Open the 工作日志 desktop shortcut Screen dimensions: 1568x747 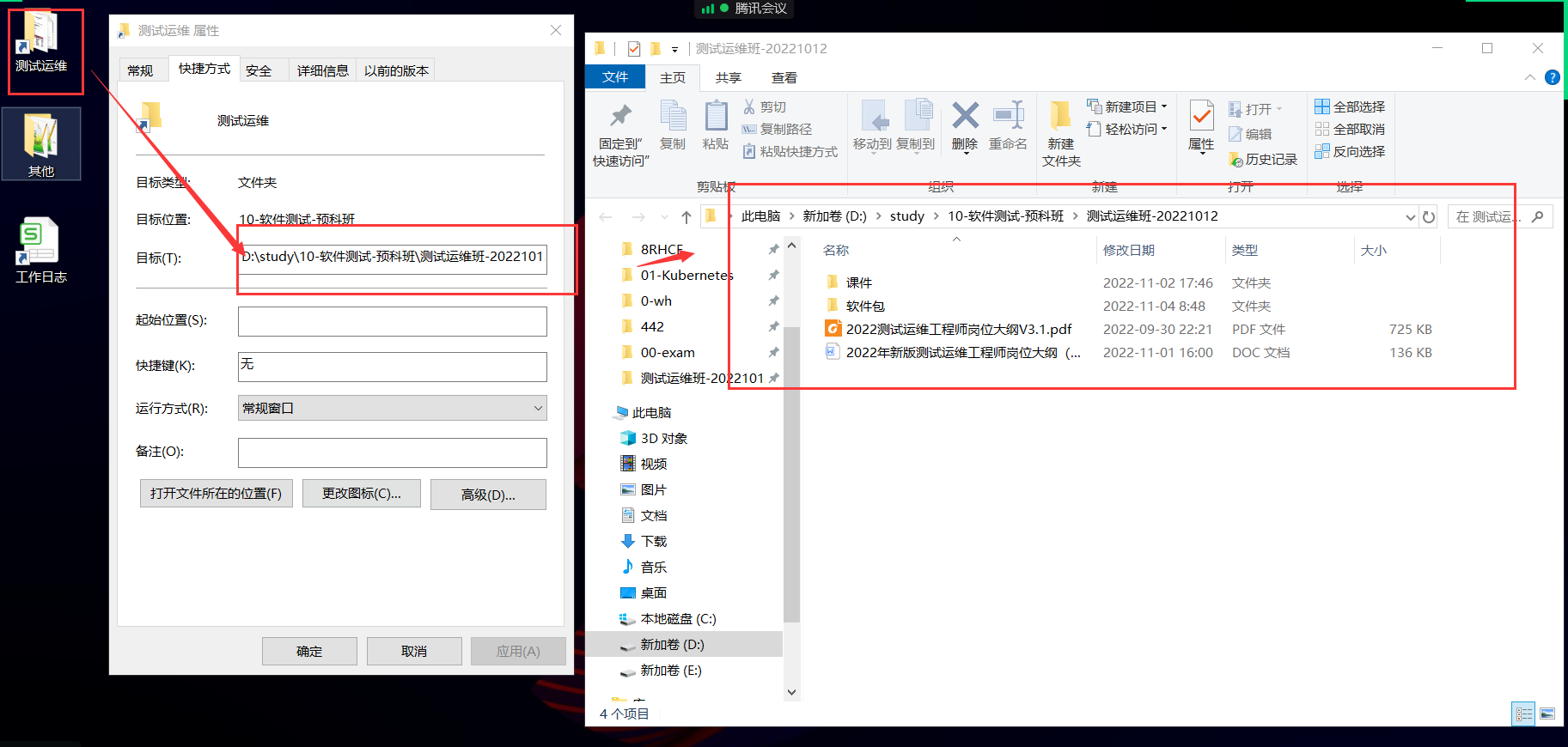click(40, 251)
